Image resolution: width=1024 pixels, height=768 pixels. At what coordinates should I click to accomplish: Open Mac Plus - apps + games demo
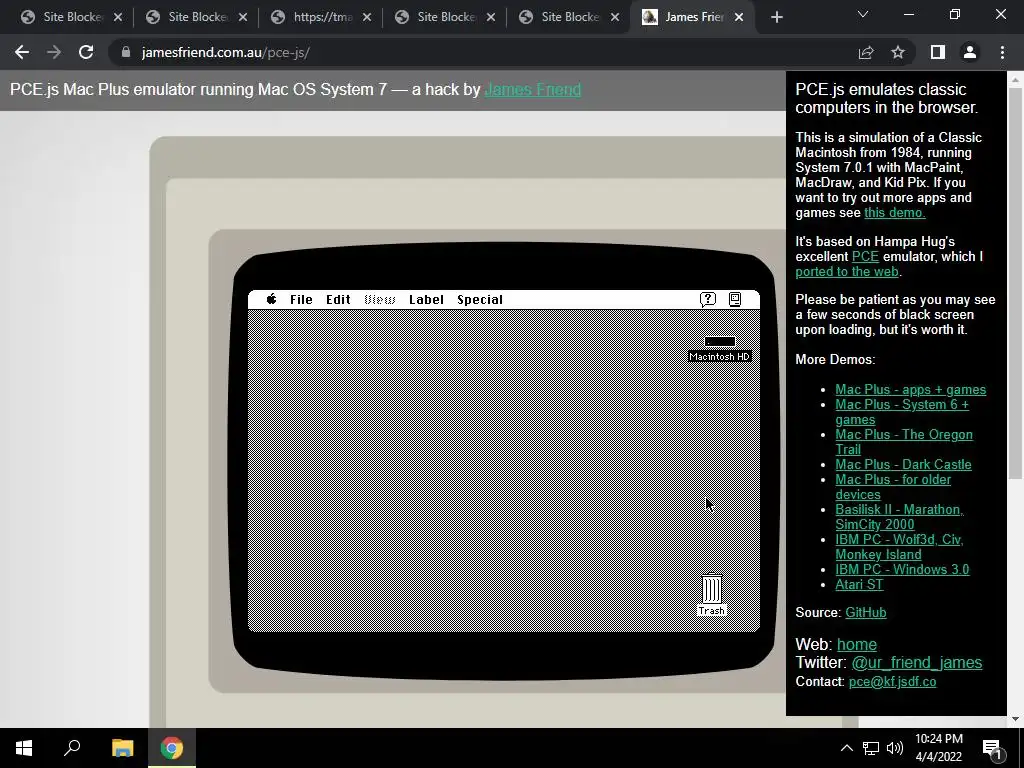coord(910,389)
